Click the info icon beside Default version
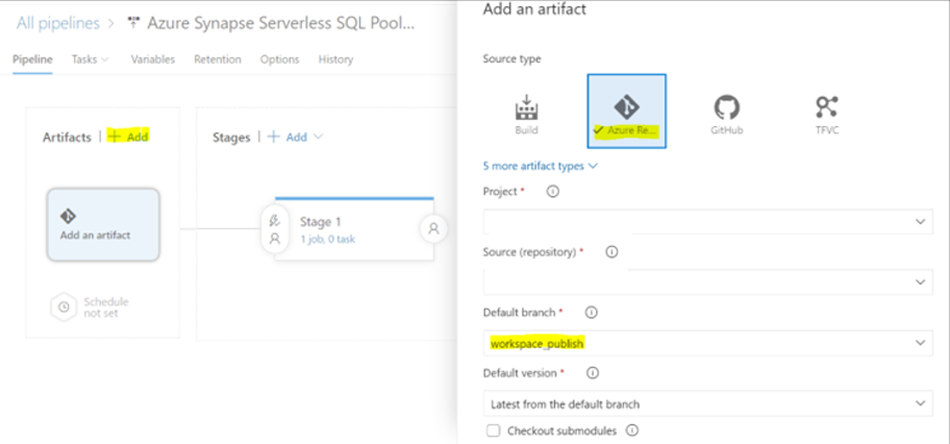The width and height of the screenshot is (950, 444). 593,373
